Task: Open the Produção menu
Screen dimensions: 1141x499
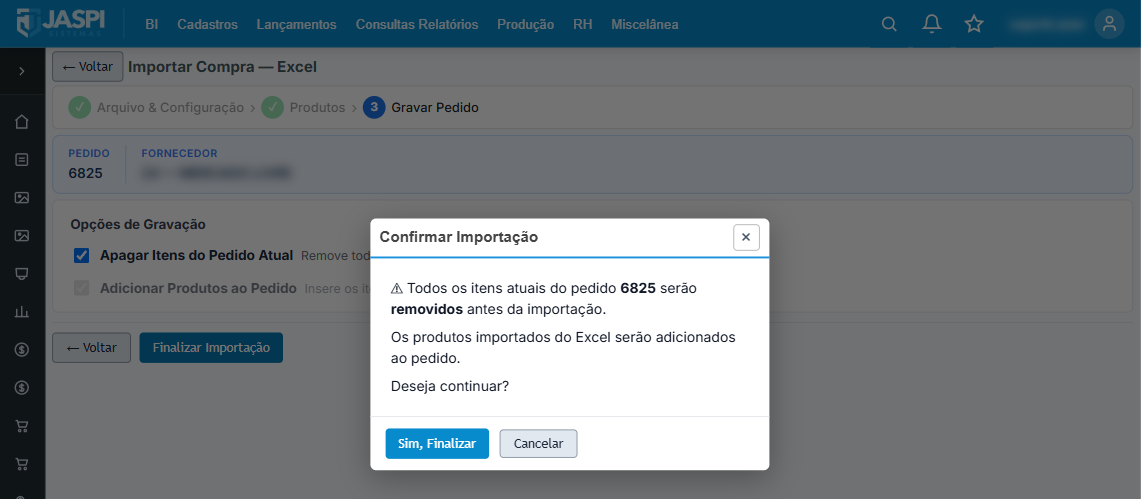Action: [525, 24]
